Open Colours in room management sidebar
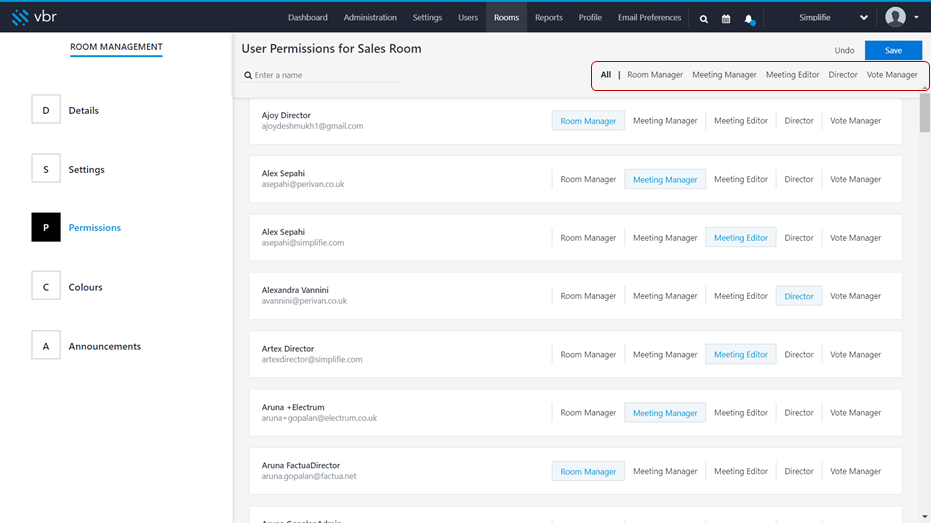Viewport: 931px width, 523px height. [86, 287]
